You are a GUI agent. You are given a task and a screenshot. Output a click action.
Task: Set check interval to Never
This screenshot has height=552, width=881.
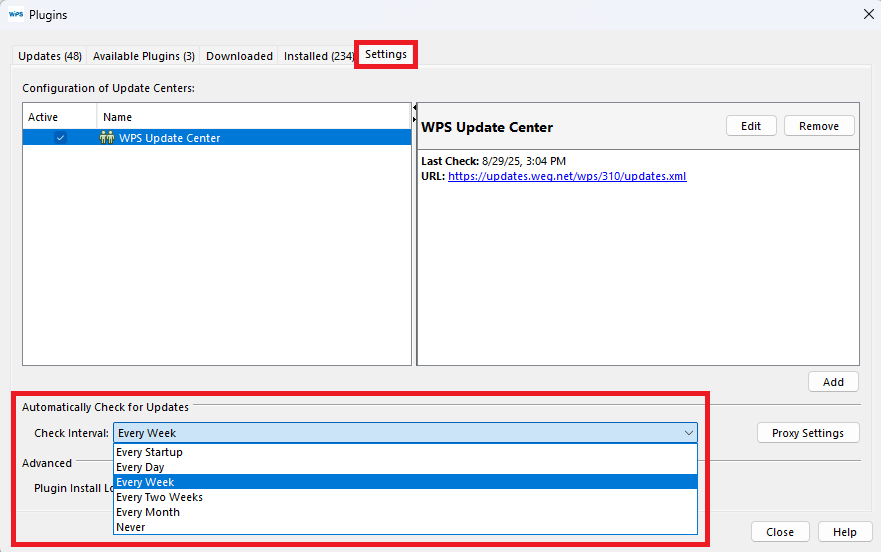tap(131, 527)
